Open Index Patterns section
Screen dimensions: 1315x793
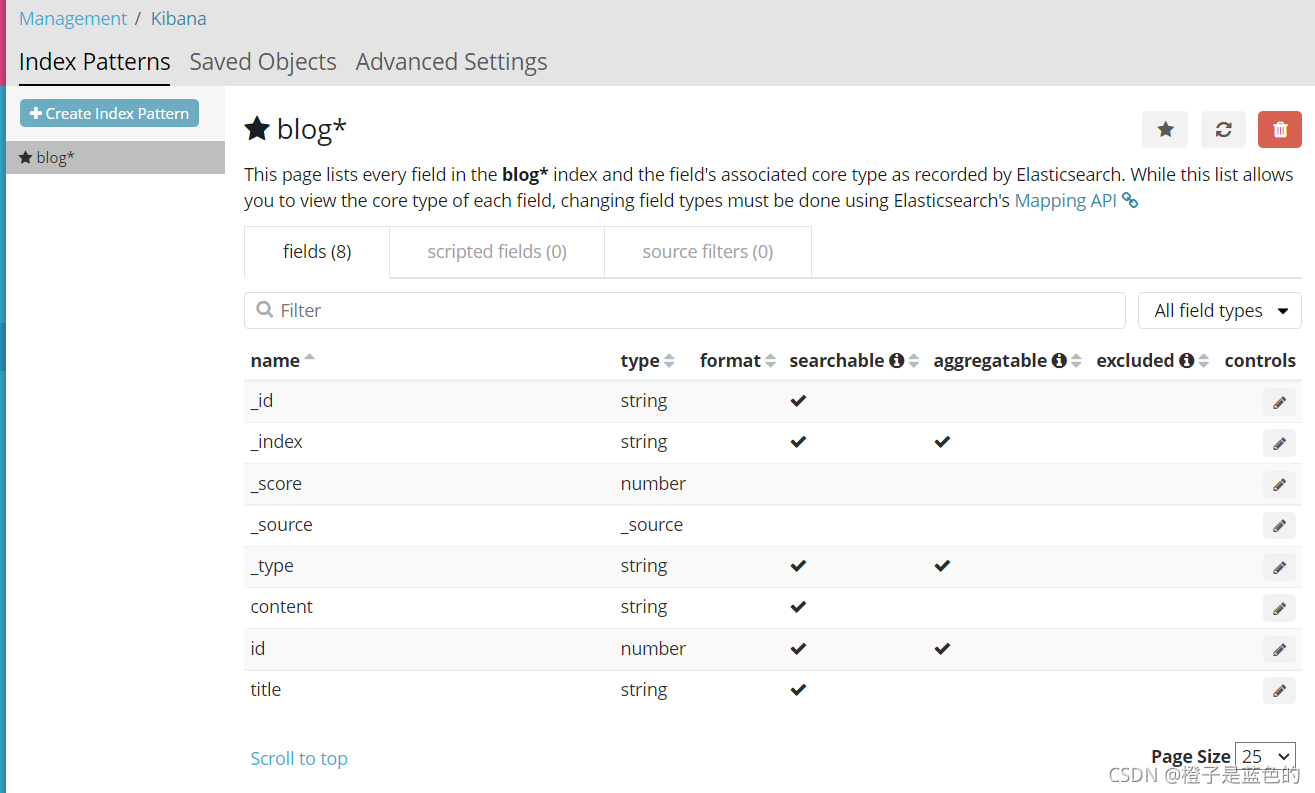pyautogui.click(x=95, y=62)
